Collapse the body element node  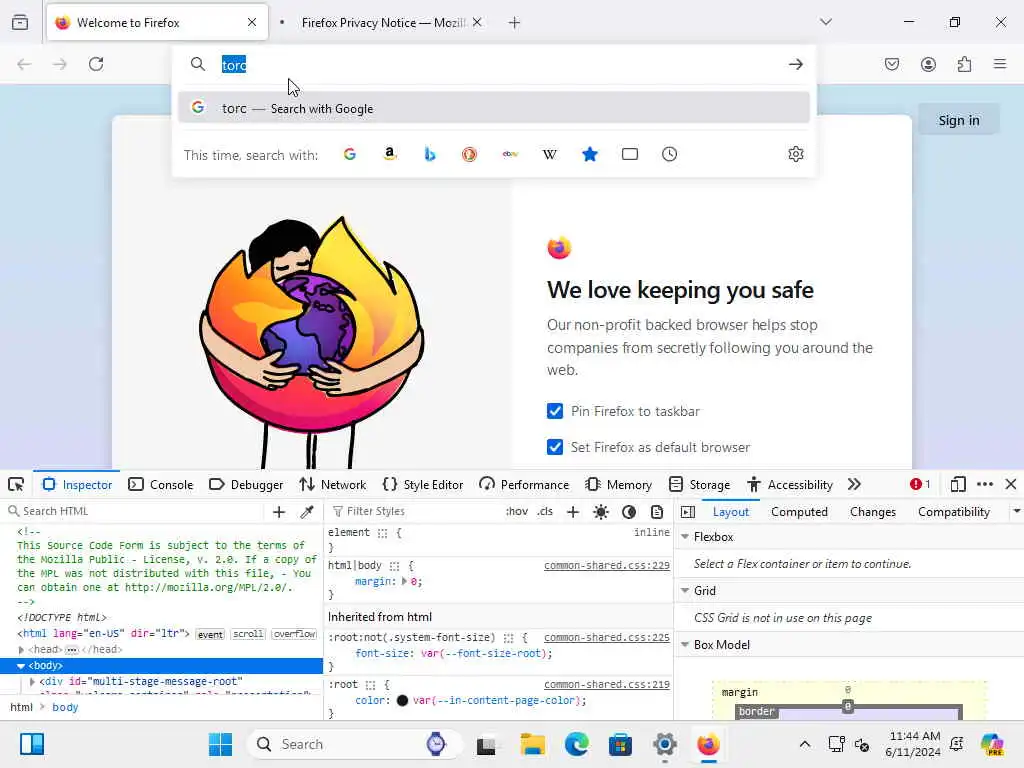21,665
